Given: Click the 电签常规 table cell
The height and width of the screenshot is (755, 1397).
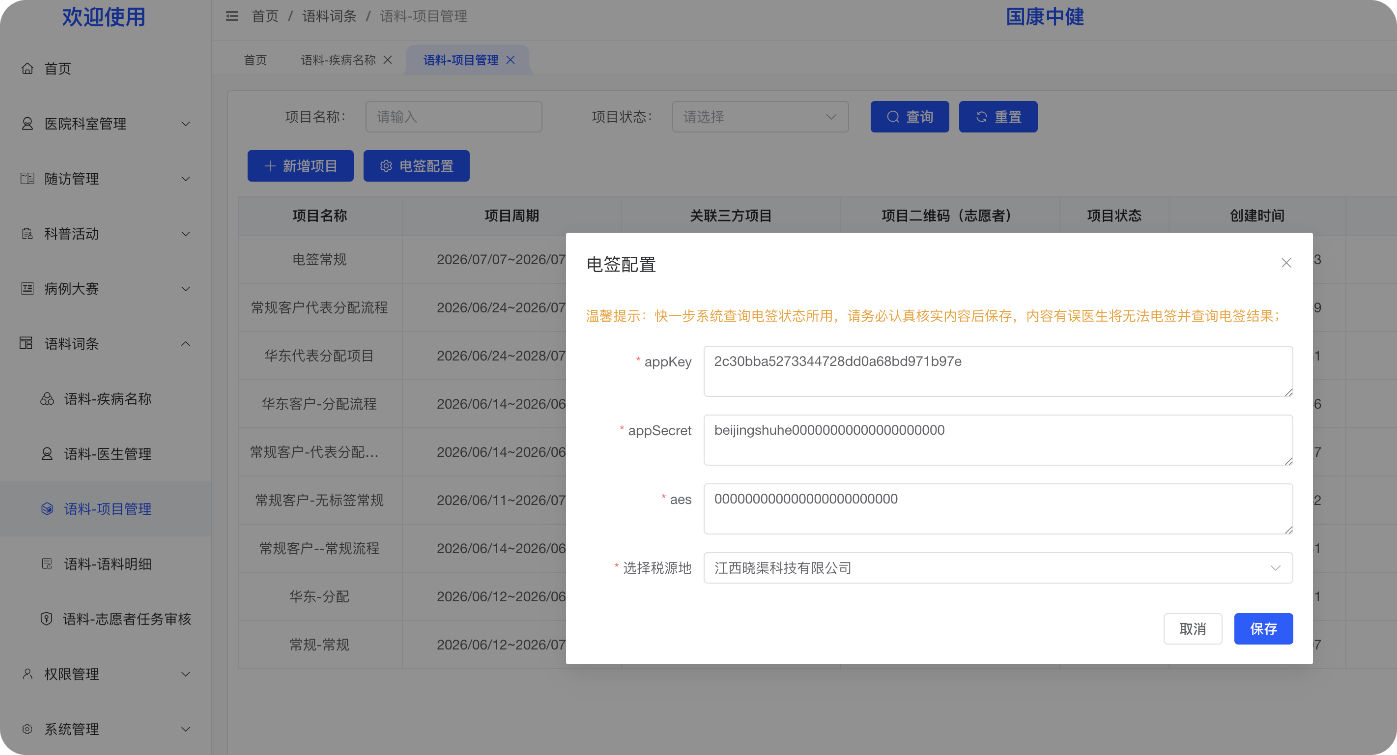Looking at the screenshot, I should [320, 260].
